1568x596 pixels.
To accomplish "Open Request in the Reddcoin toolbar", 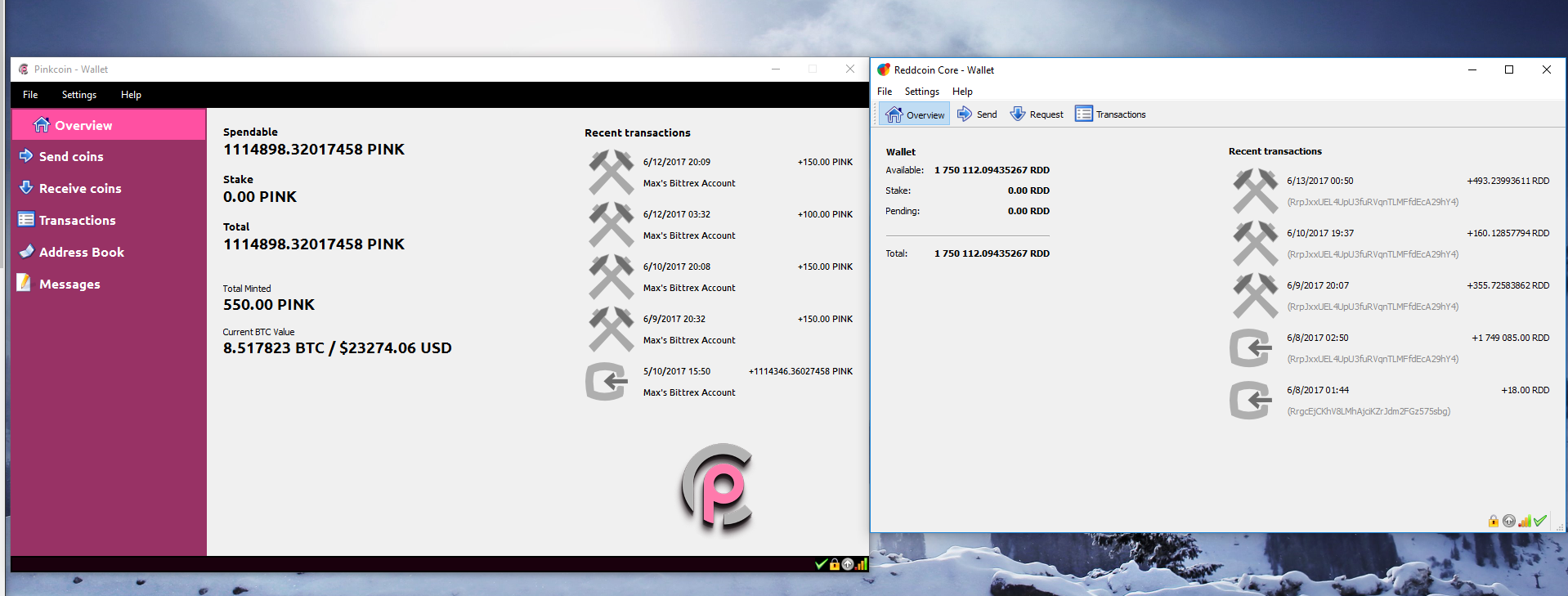I will tap(1037, 114).
